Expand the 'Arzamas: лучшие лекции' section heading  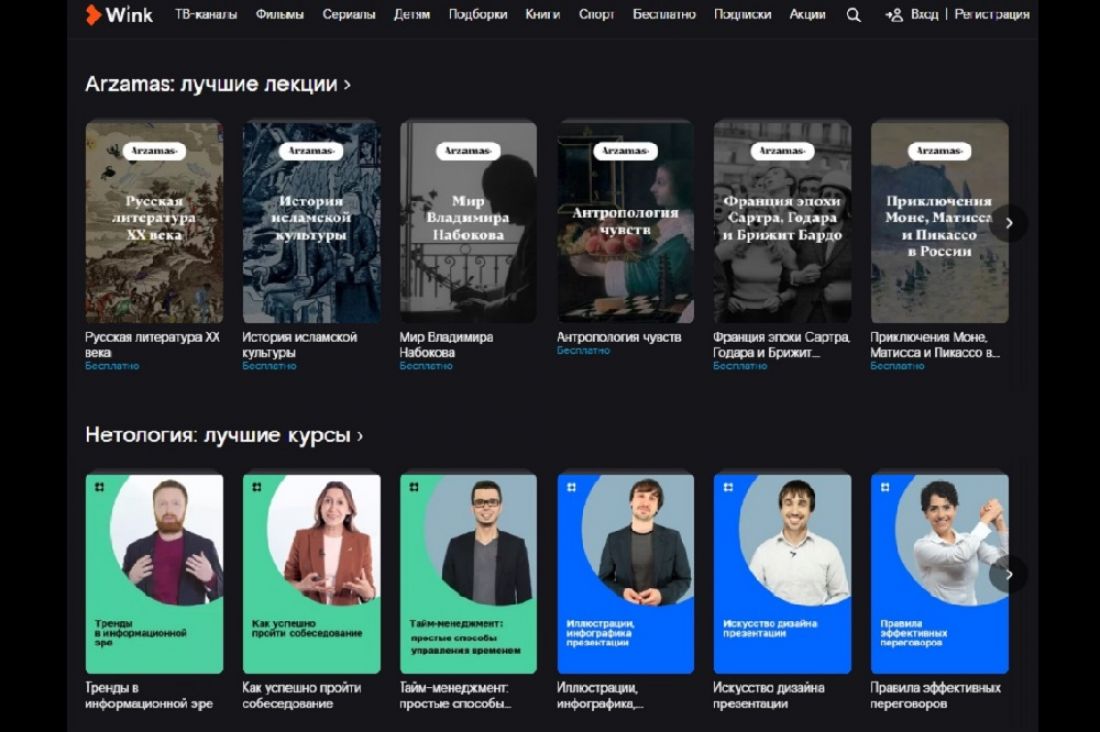tap(218, 84)
